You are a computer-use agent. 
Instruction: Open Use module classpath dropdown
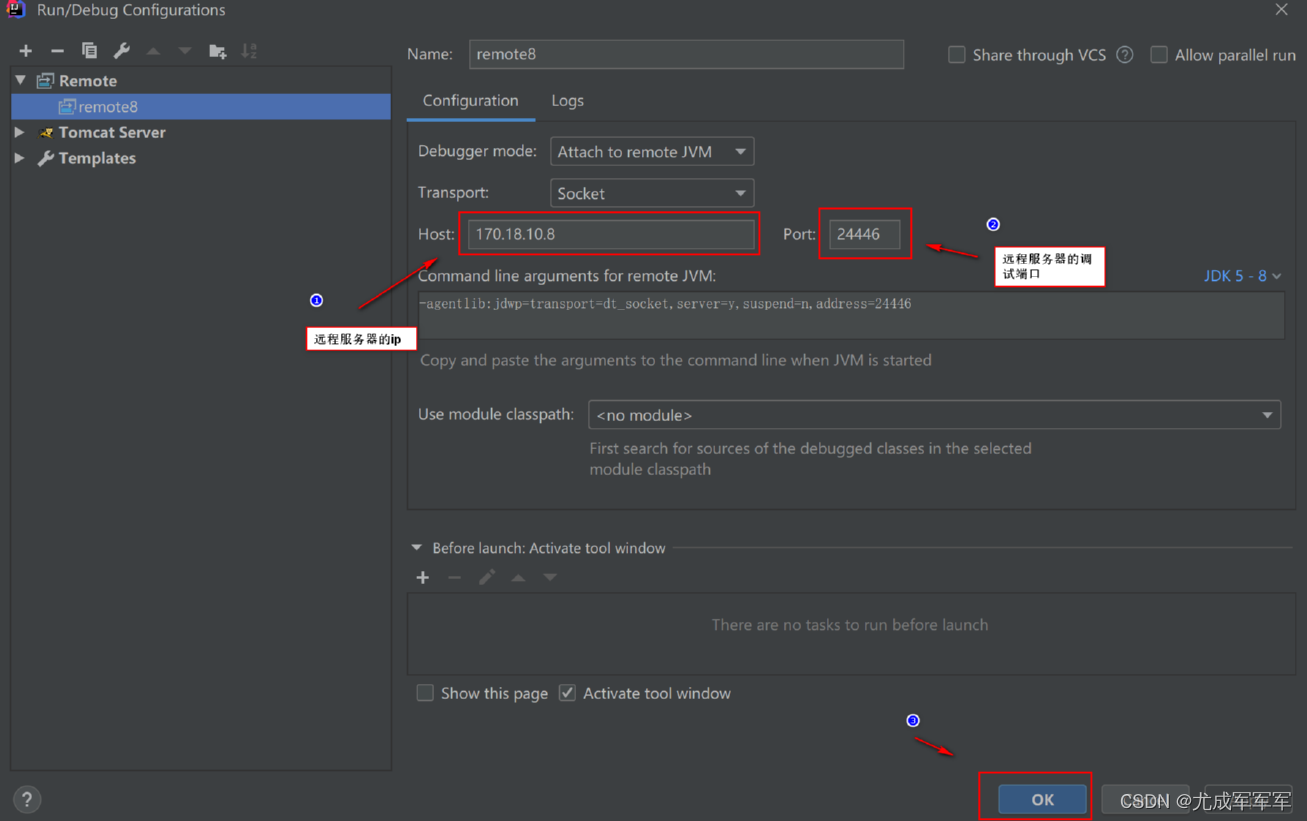pyautogui.click(x=934, y=415)
